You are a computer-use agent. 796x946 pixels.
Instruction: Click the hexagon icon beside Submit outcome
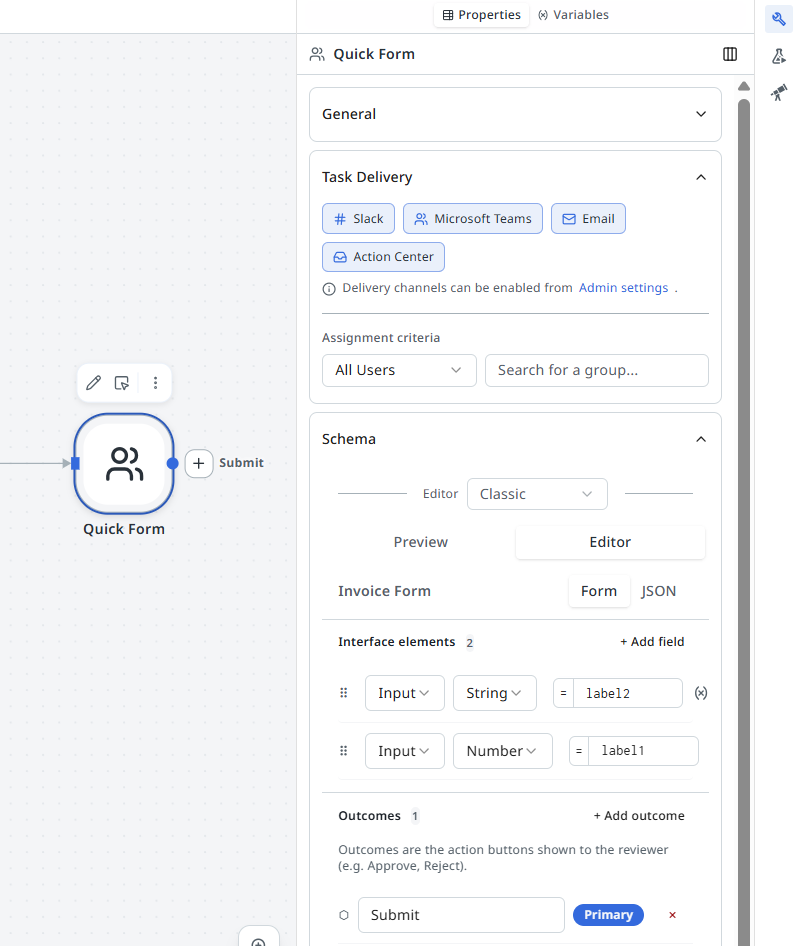[344, 915]
